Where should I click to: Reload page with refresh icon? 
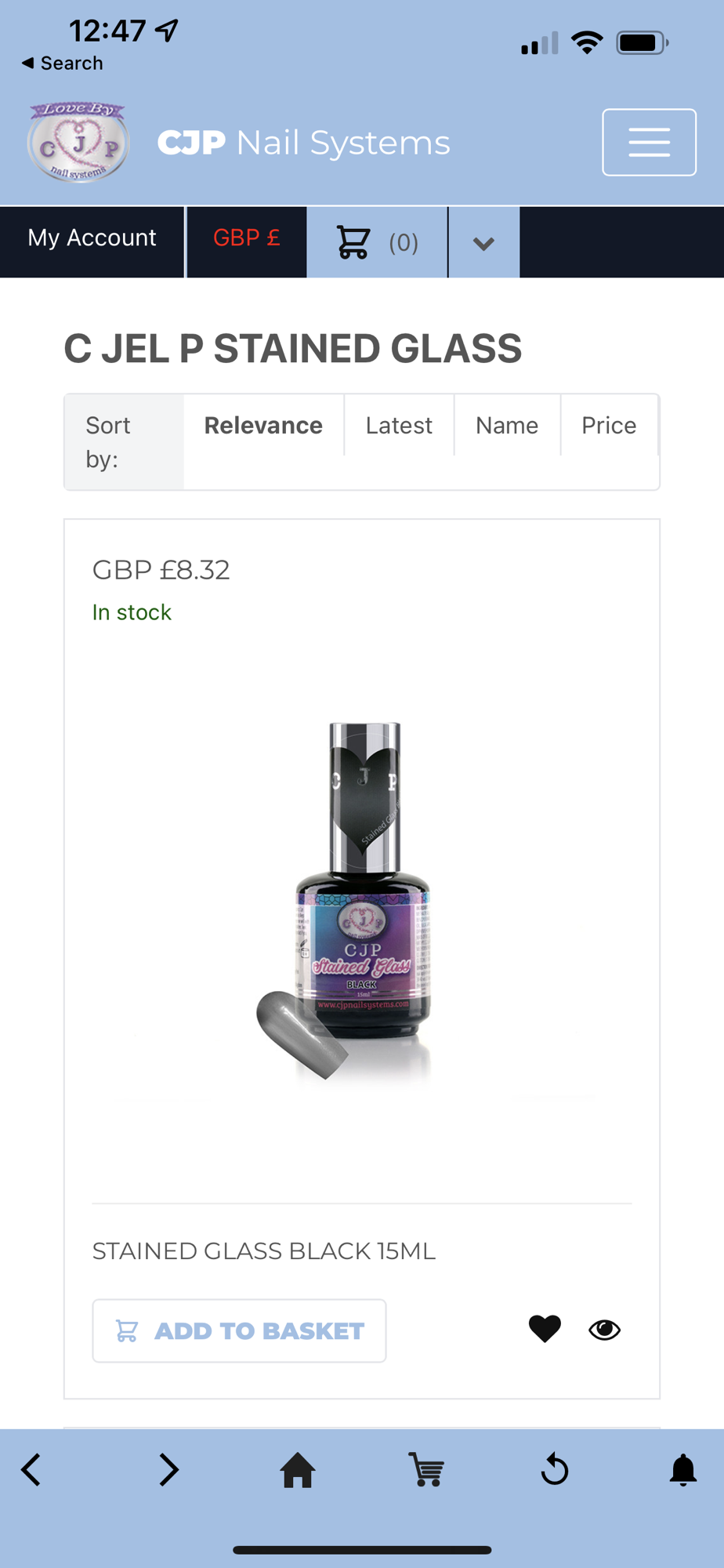[555, 1469]
